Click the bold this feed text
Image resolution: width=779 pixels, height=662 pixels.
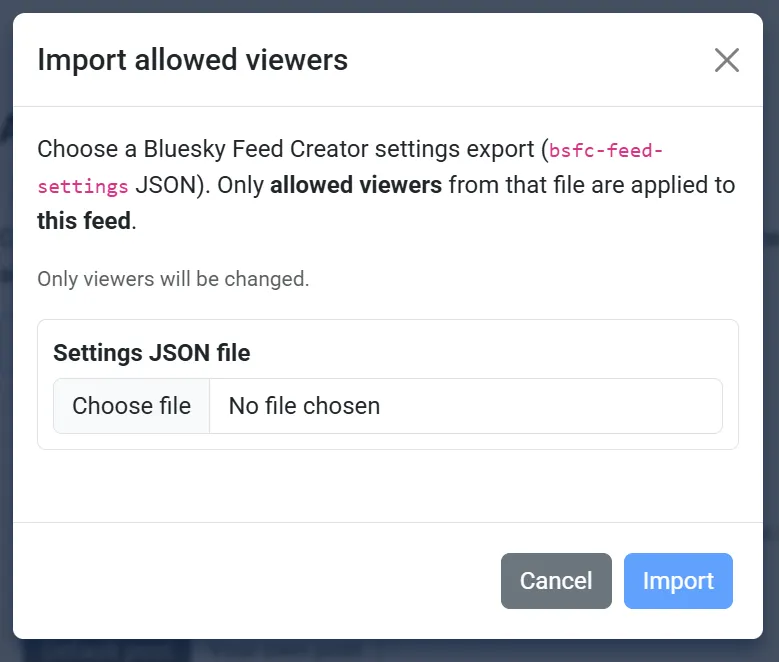click(84, 221)
